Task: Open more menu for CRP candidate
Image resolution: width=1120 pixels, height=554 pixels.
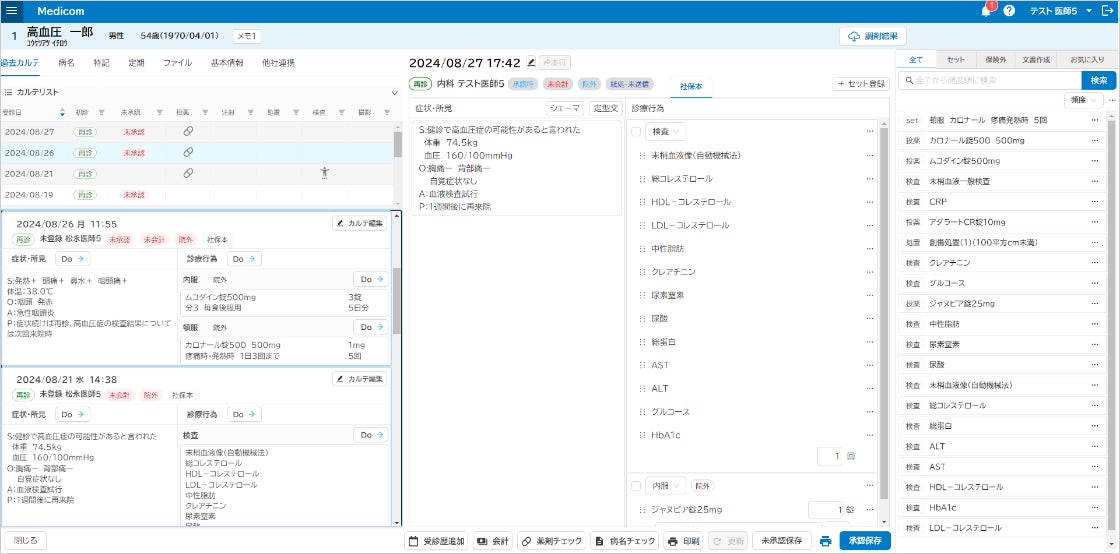Action: pyautogui.click(x=1095, y=202)
